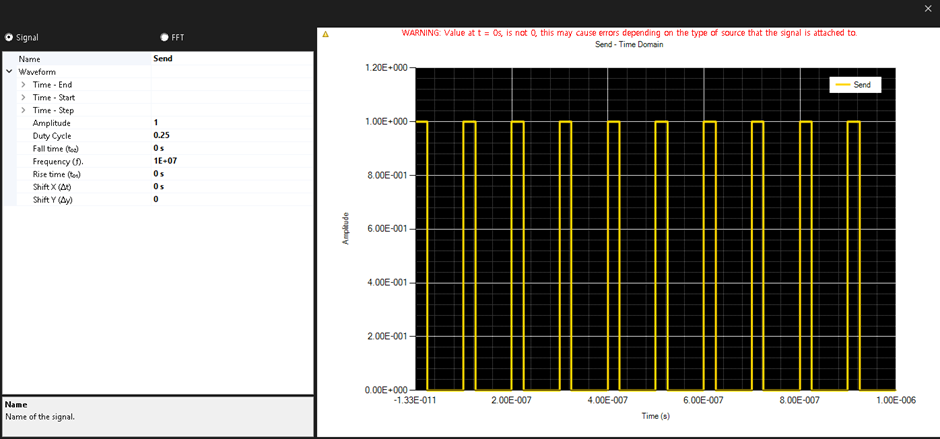940x439 pixels.
Task: Click the Name value field showing Send
Action: coord(230,59)
